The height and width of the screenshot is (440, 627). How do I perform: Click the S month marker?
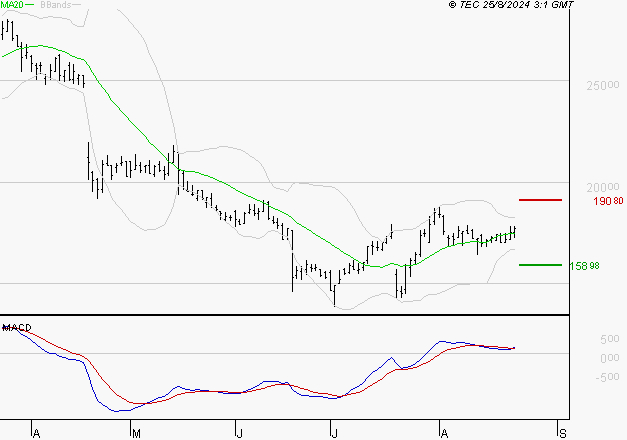pos(563,434)
